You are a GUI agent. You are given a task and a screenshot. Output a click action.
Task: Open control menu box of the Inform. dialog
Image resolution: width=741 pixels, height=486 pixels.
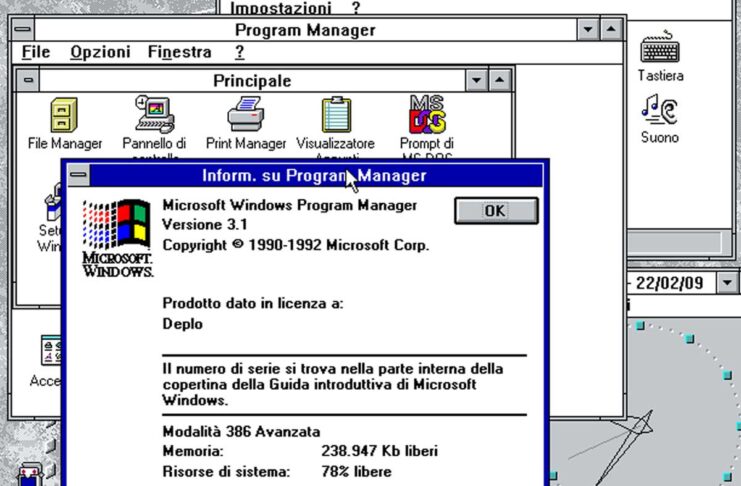(78, 175)
